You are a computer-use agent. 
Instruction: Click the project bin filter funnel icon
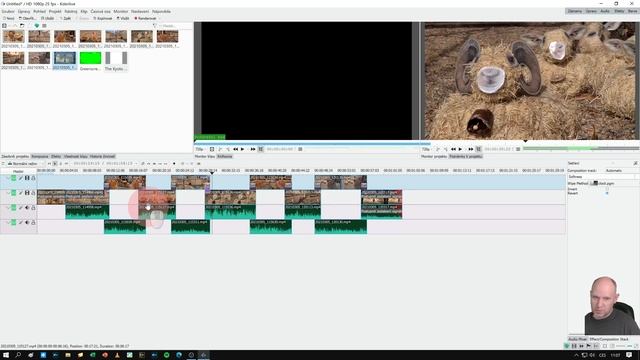[x=155, y=26]
